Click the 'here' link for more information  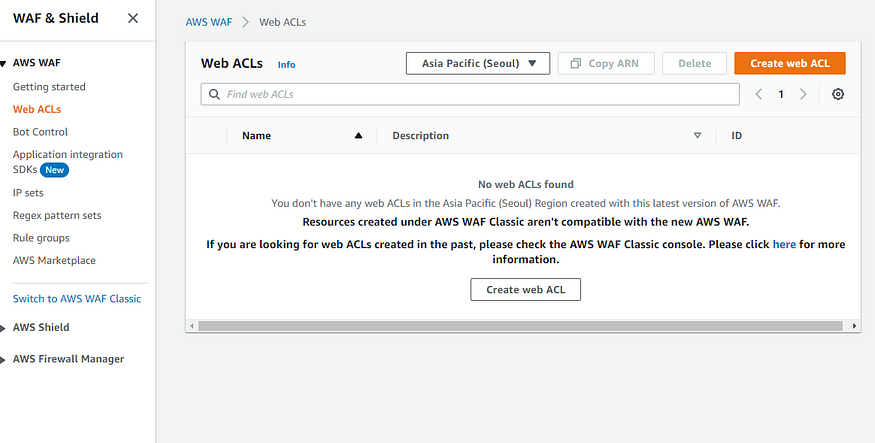click(x=784, y=244)
